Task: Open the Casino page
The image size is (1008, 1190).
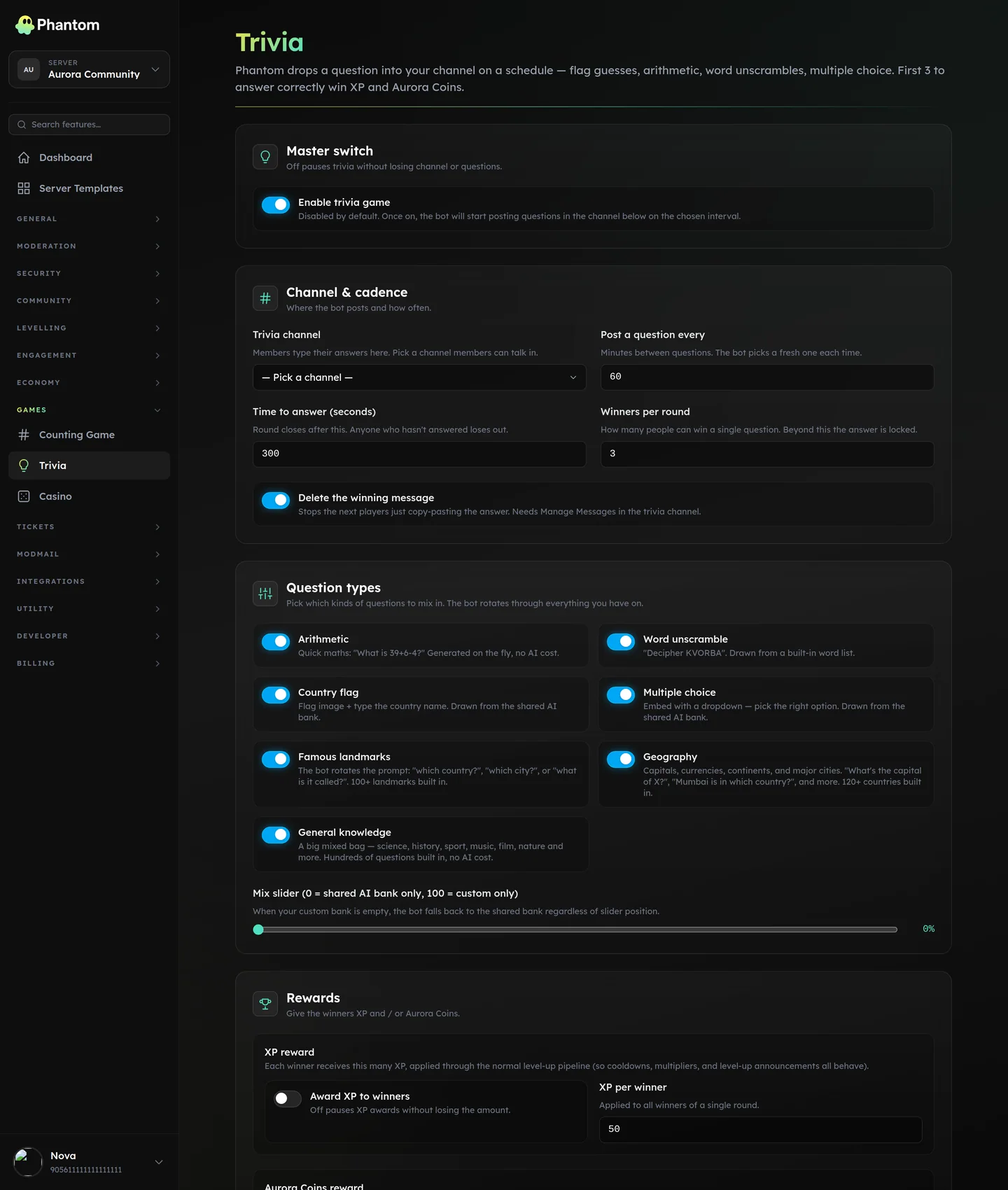Action: 89,496
